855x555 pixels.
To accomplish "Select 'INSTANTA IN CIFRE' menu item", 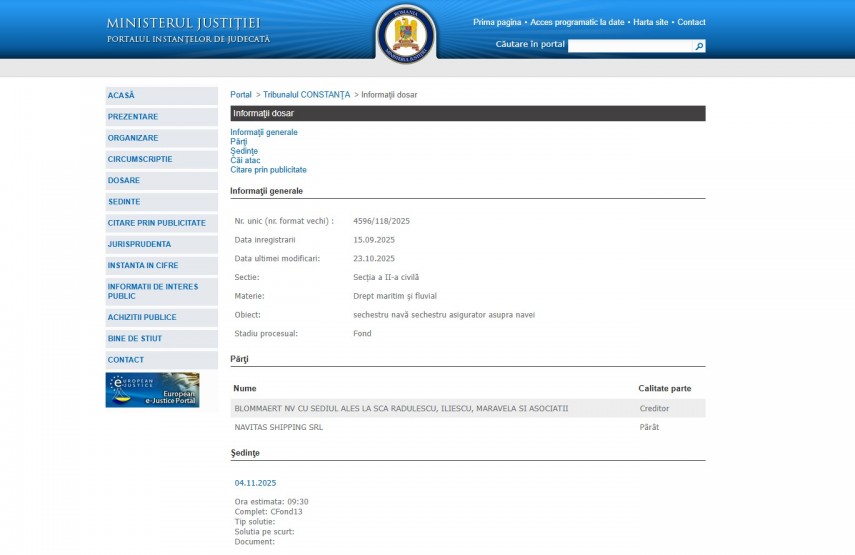I will (142, 266).
